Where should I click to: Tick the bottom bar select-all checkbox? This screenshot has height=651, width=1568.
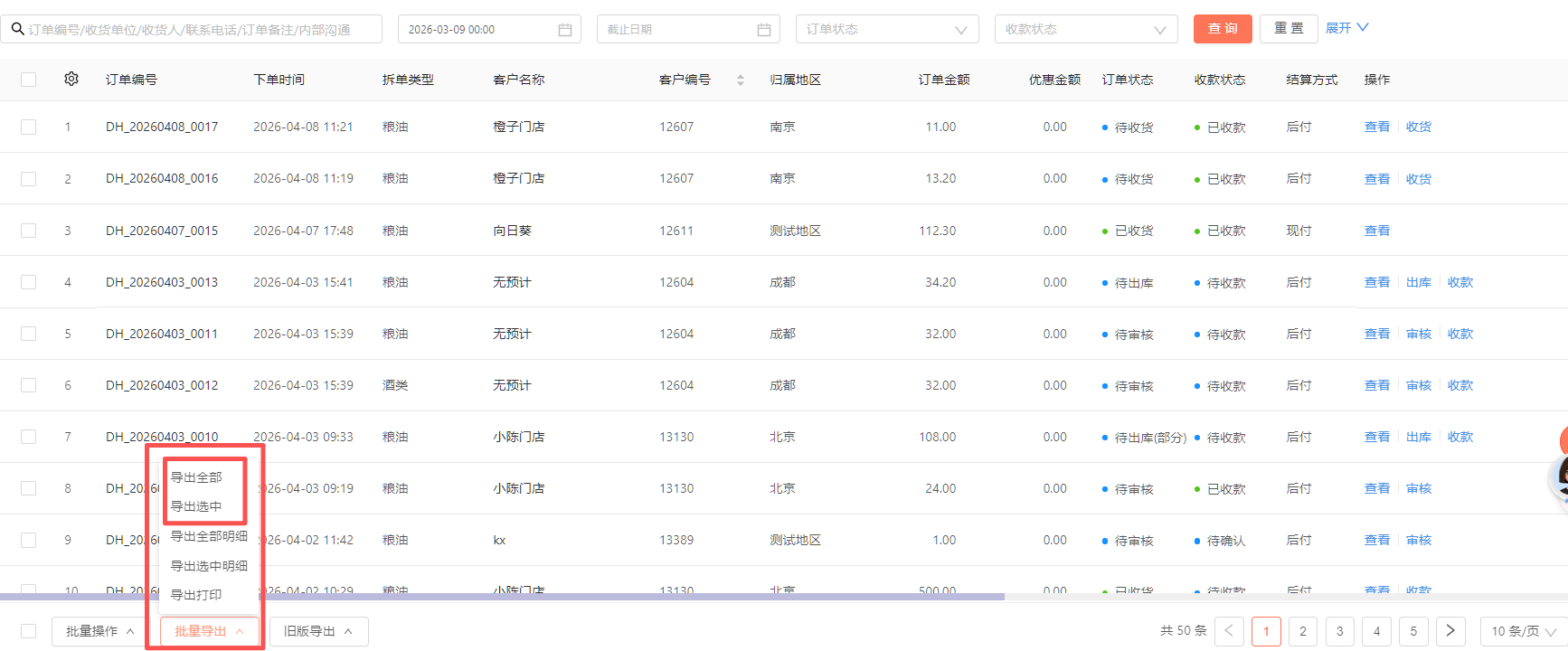pyautogui.click(x=29, y=631)
